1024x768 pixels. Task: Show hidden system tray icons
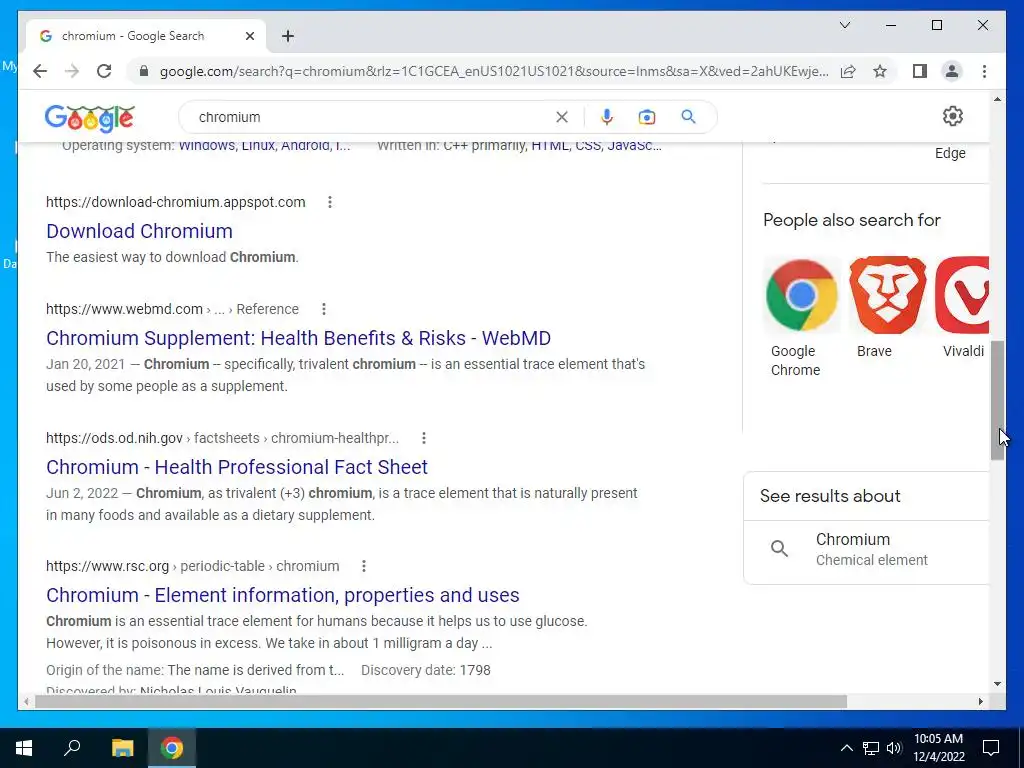pyautogui.click(x=846, y=748)
